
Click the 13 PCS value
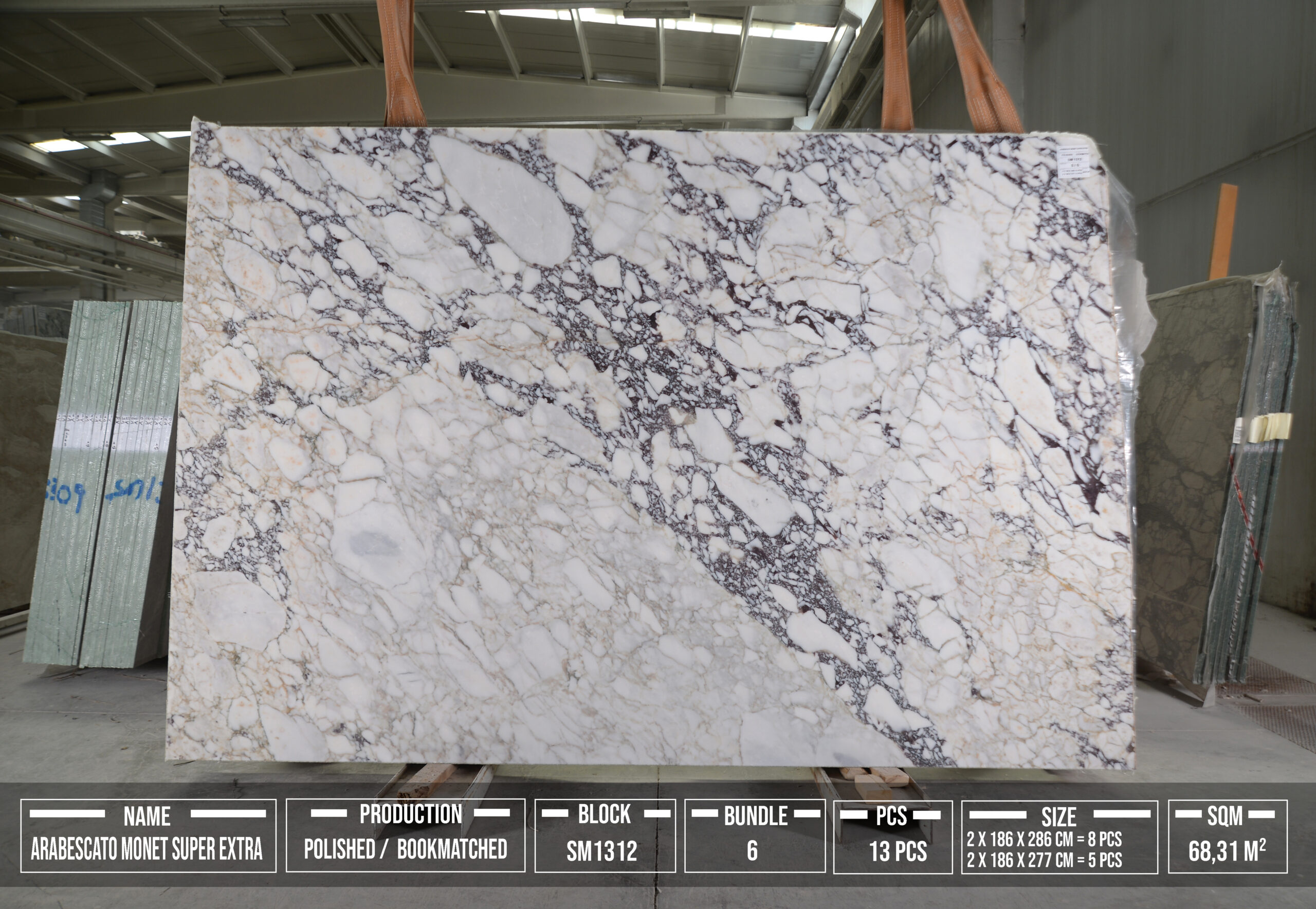pos(898,852)
